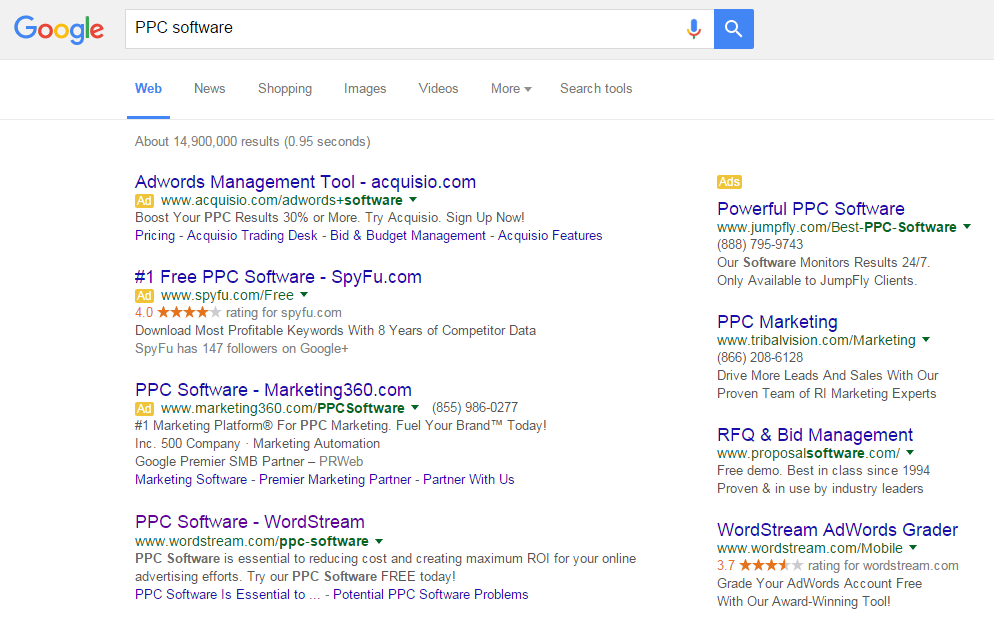Focus the search box containing PPC software
994x620 pixels.
click(400, 29)
